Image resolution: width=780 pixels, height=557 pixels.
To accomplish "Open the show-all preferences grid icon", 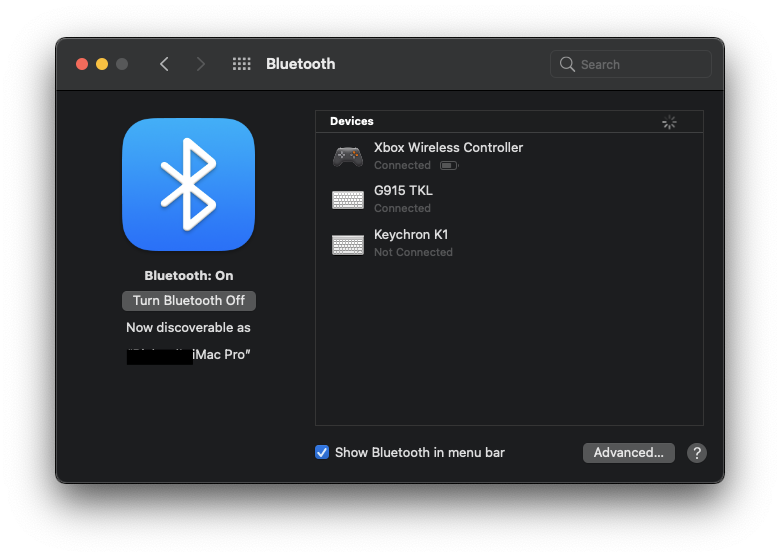I will (241, 64).
